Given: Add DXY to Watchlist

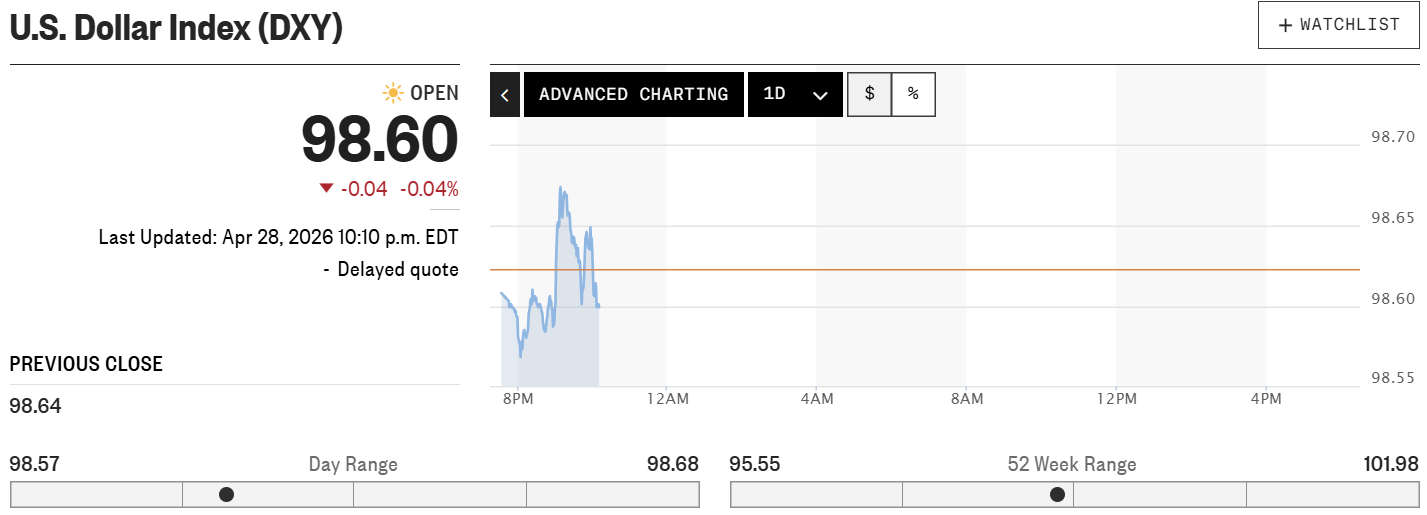Looking at the screenshot, I should (x=1339, y=26).
